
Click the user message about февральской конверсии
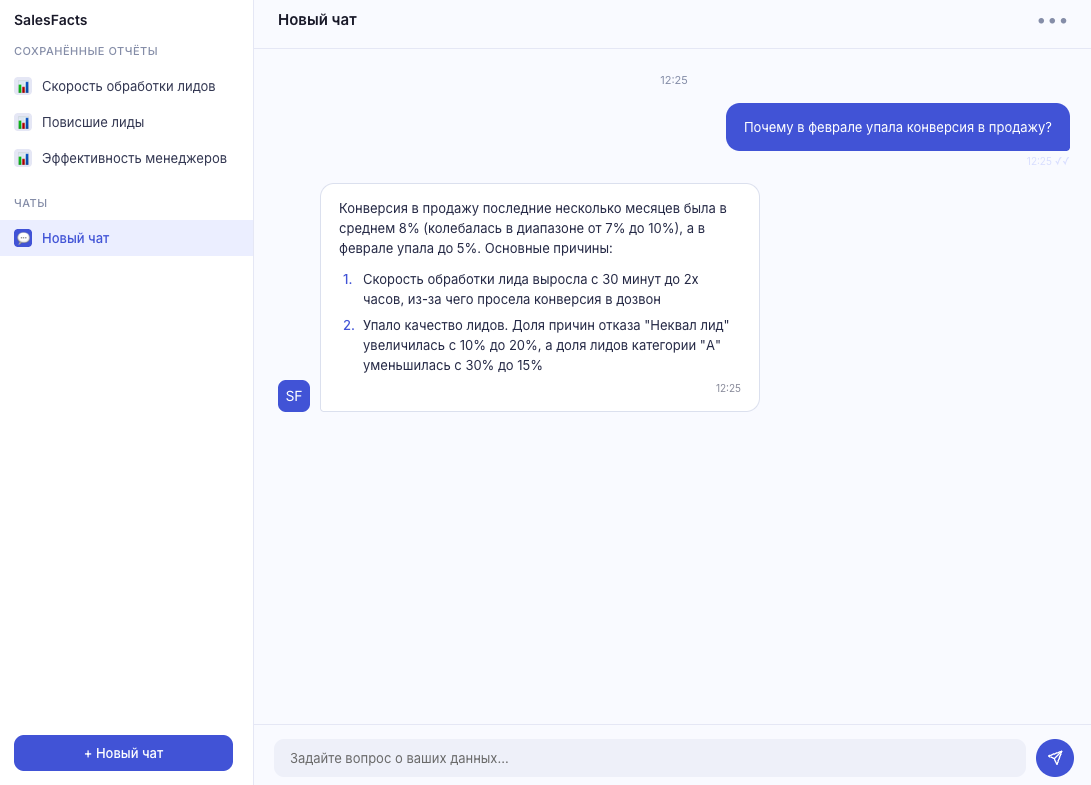[x=897, y=127]
